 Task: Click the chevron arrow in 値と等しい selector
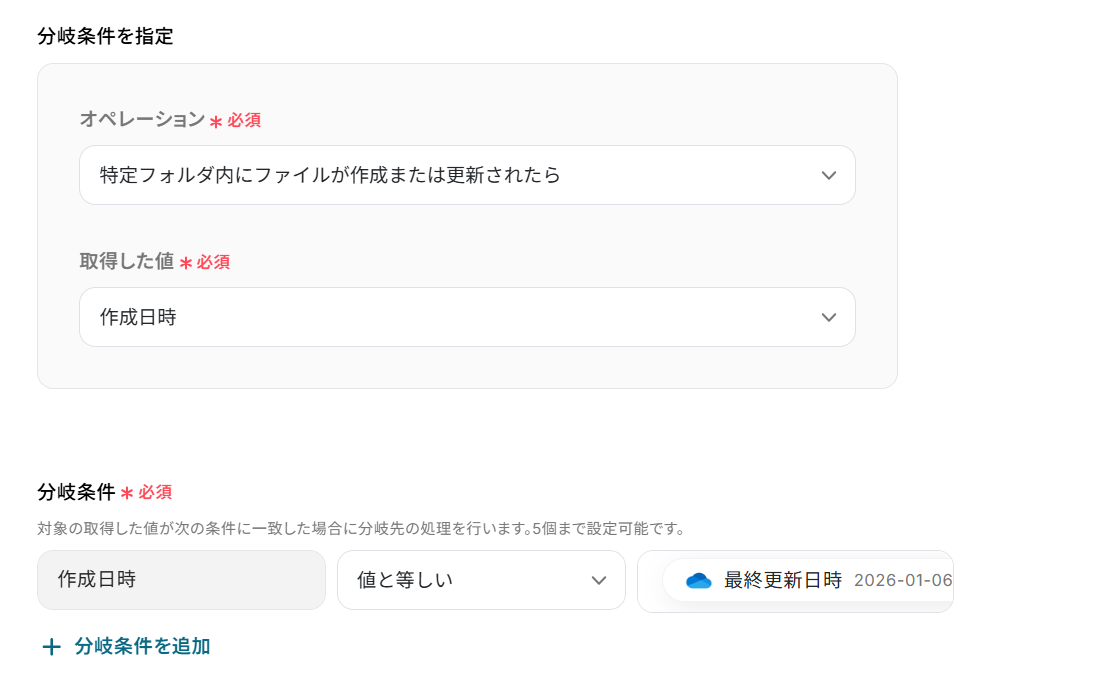(598, 581)
